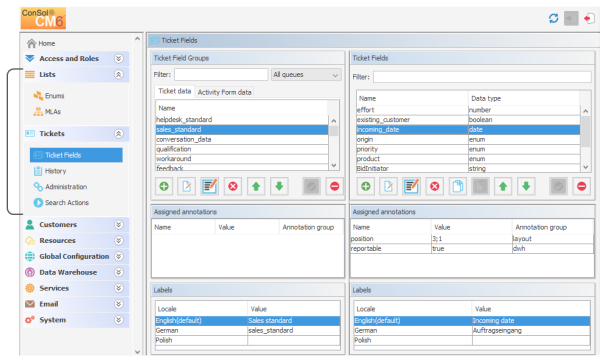The image size is (600, 362).
Task: Select the product field row
Action: click(468, 159)
